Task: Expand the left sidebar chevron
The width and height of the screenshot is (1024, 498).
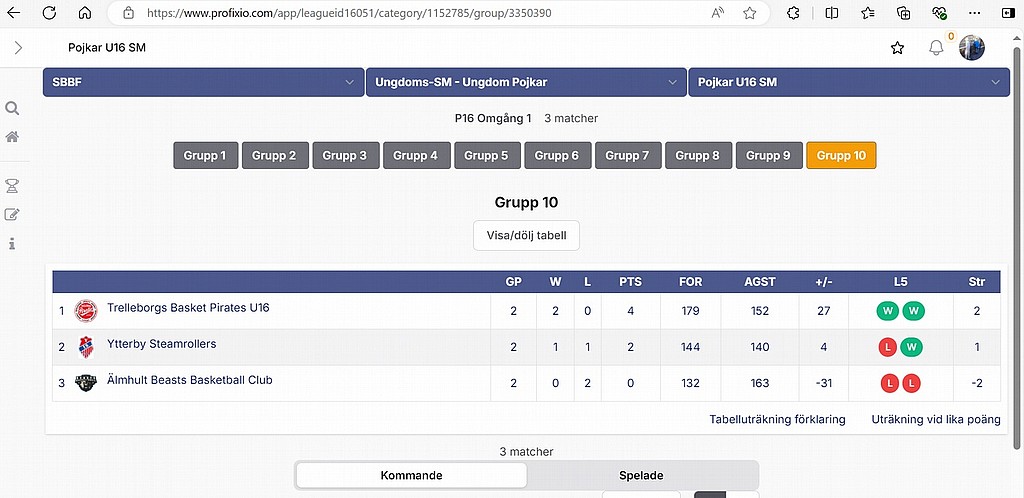Action: pyautogui.click(x=18, y=48)
